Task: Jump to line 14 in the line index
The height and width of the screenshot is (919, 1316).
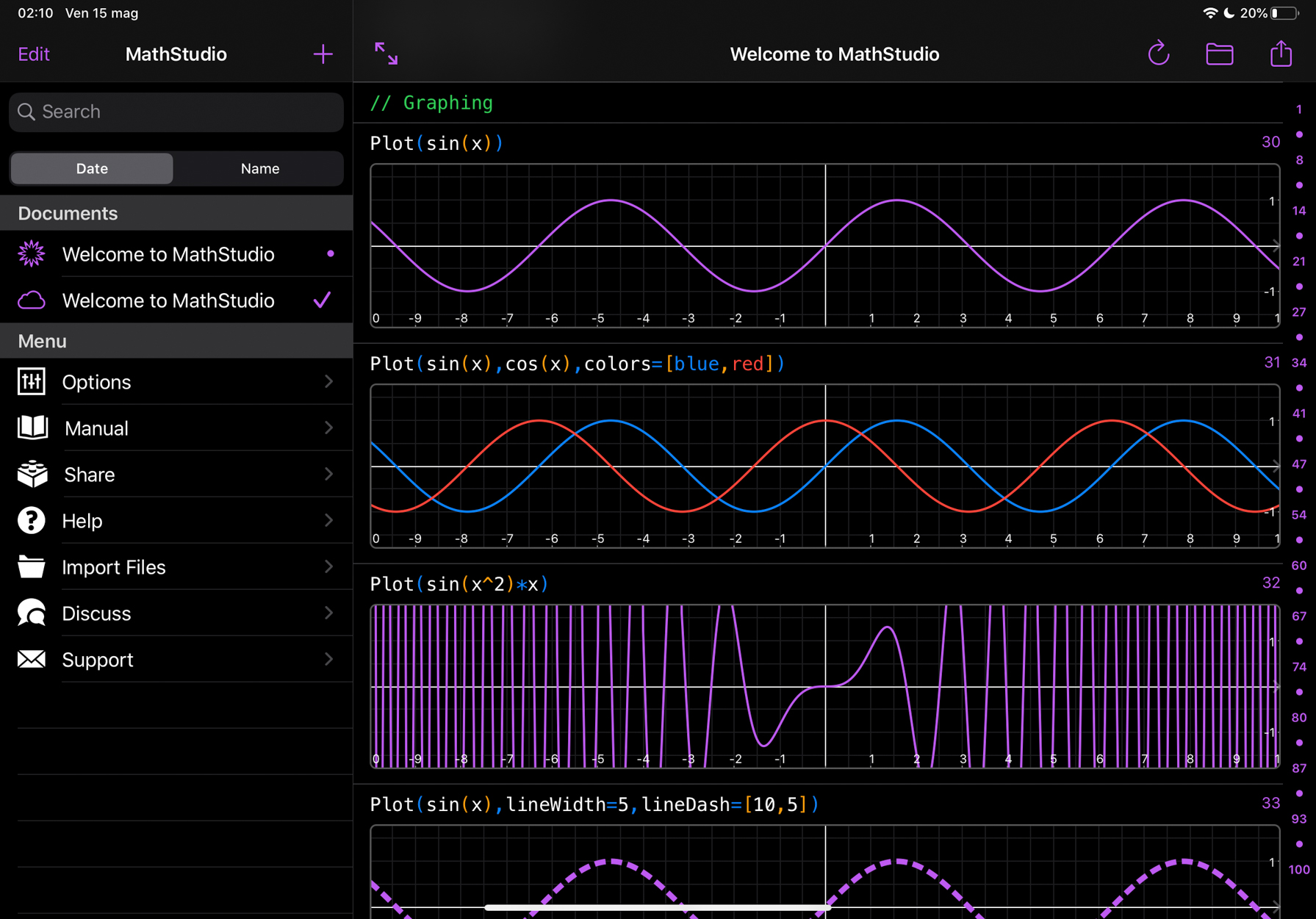Action: (1299, 211)
